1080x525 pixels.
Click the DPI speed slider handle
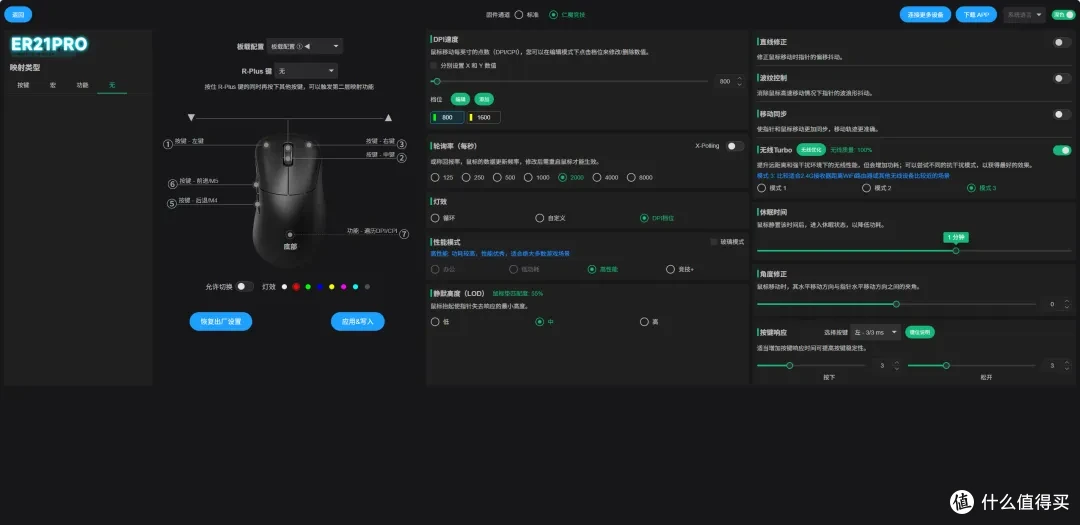[x=437, y=81]
